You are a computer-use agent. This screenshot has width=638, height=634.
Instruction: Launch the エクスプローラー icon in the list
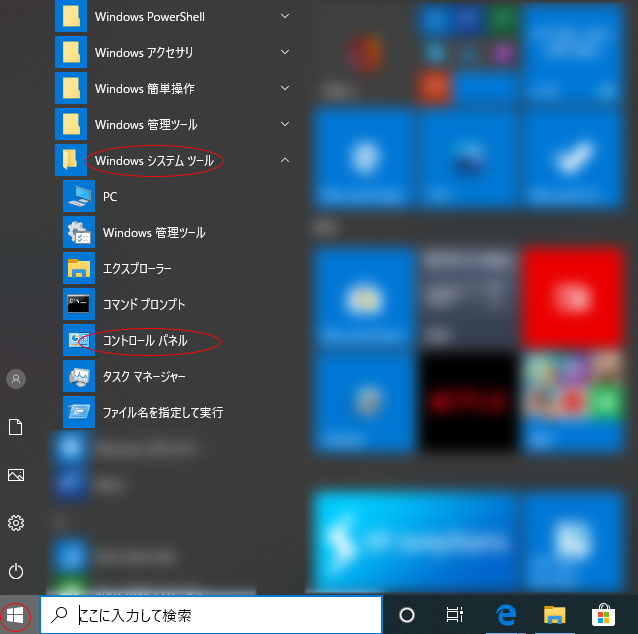click(x=79, y=268)
